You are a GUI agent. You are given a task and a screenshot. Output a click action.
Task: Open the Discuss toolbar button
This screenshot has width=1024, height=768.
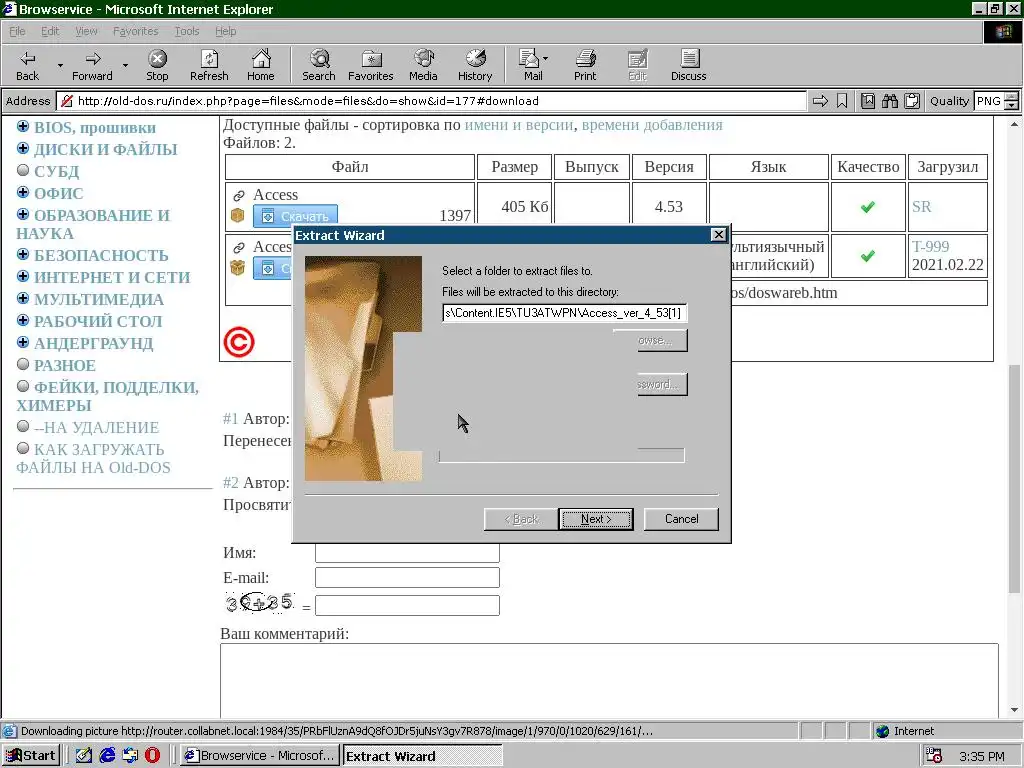coord(688,65)
